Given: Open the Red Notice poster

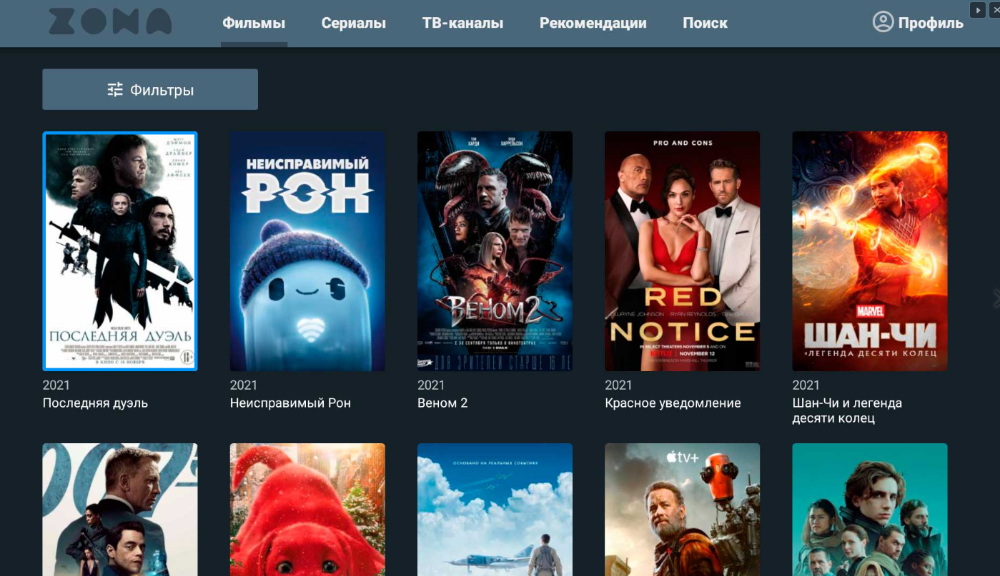Looking at the screenshot, I should coord(682,251).
